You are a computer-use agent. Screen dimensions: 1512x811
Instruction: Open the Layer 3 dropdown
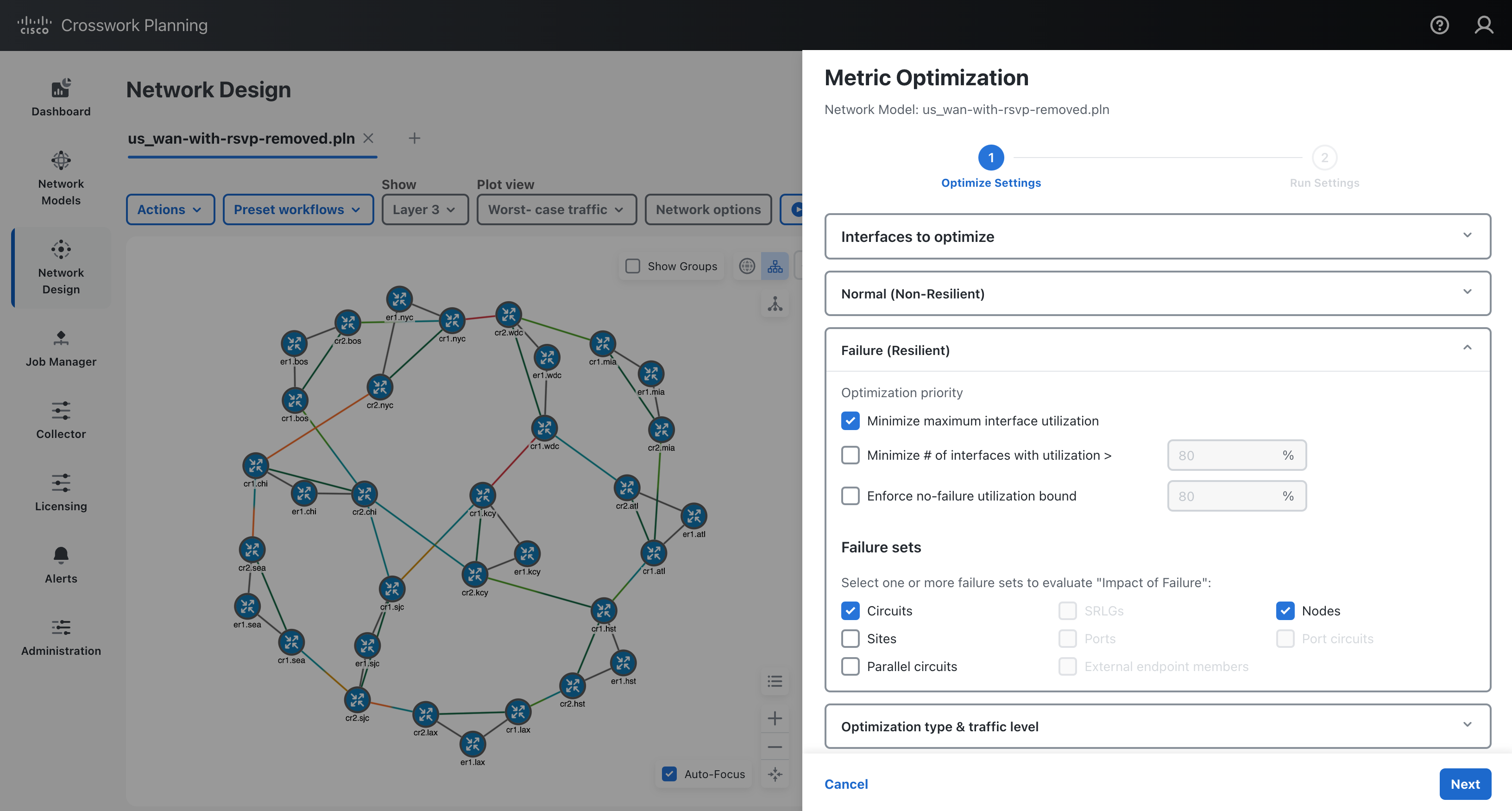[424, 209]
